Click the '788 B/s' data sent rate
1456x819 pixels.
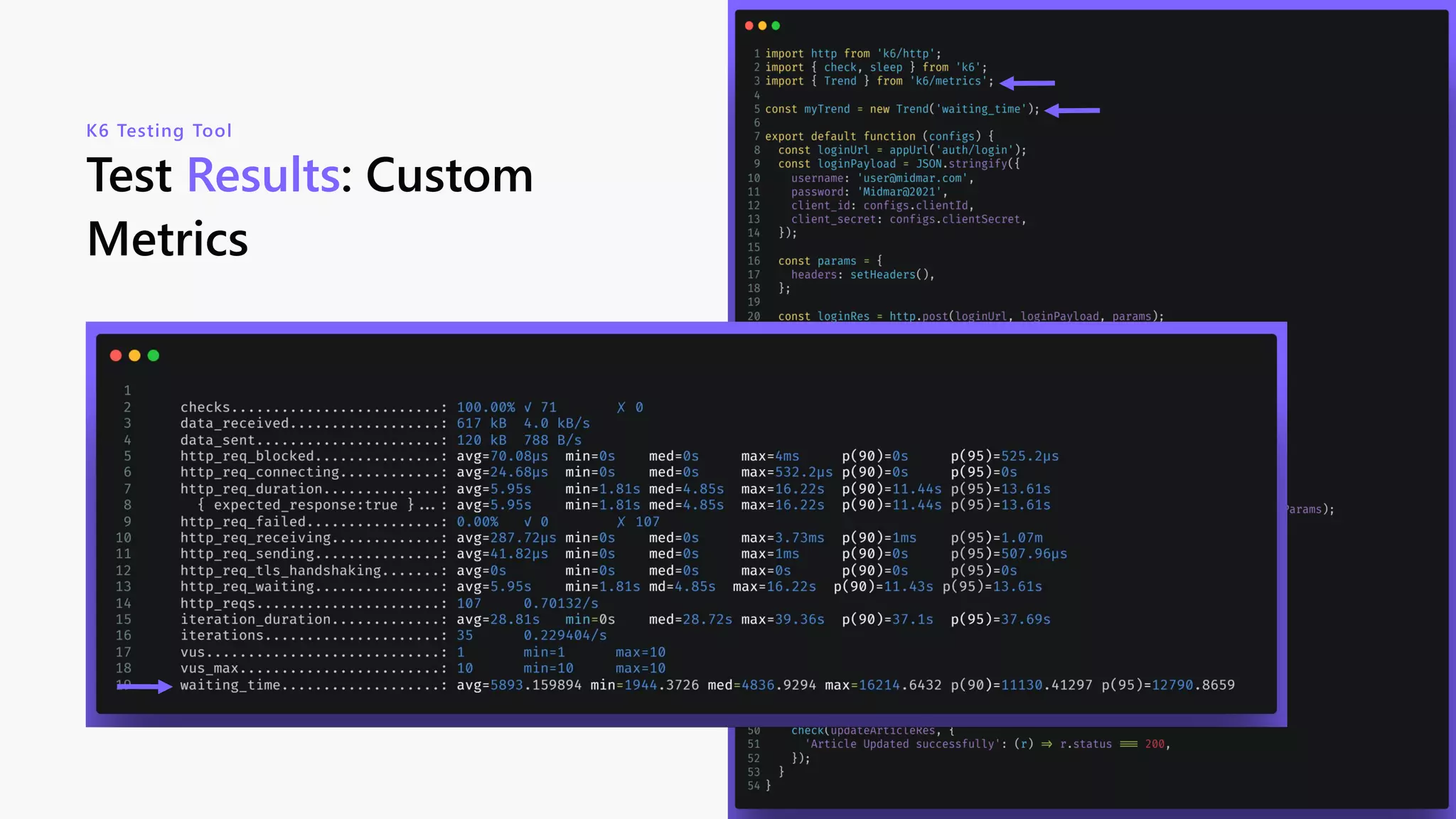[x=552, y=440]
